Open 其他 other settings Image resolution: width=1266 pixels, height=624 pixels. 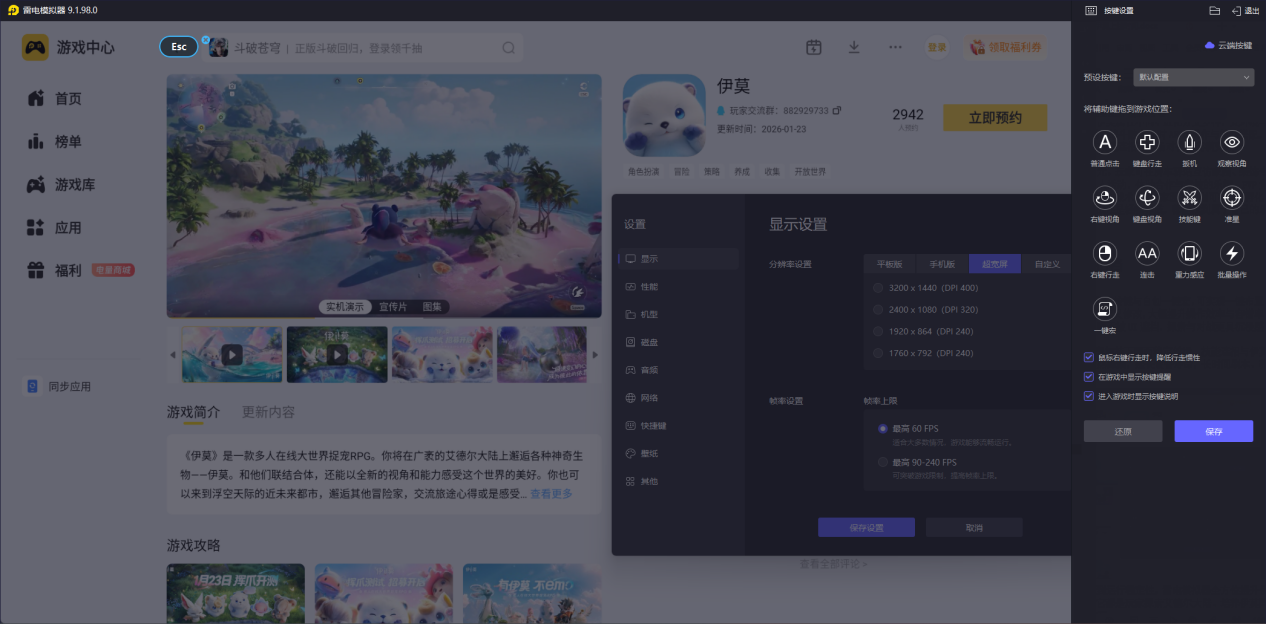tap(678, 481)
